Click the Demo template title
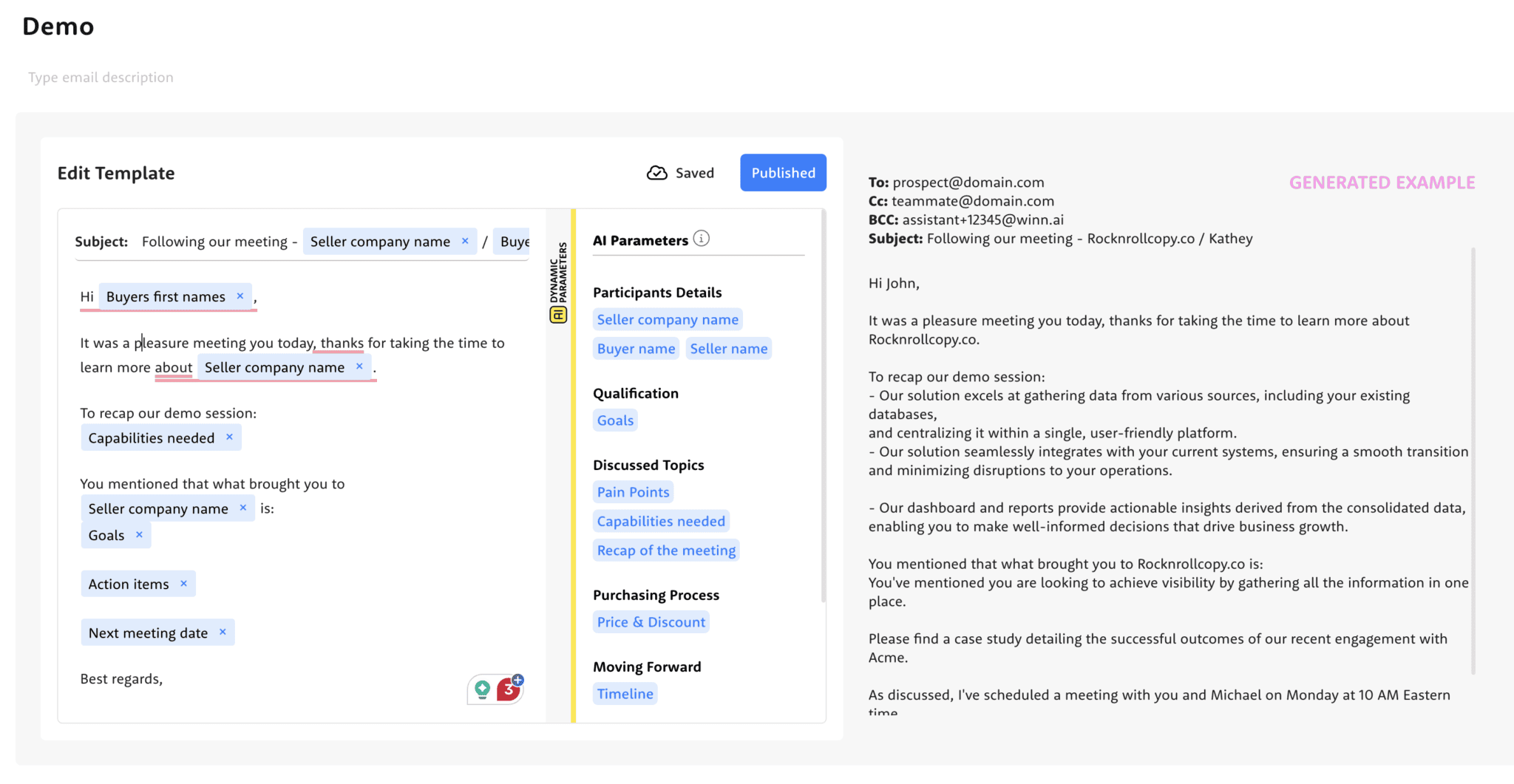This screenshot has height=784, width=1514. [58, 27]
